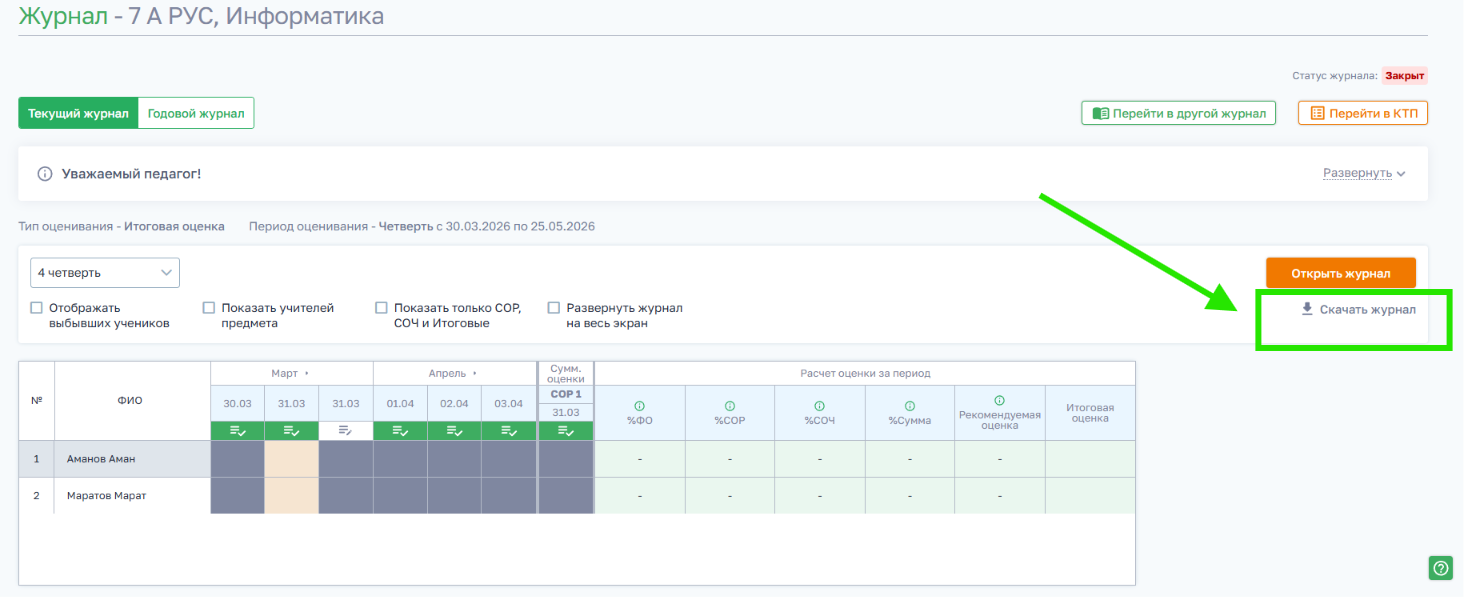The image size is (1464, 597).
Task: Click the green help question mark icon
Action: click(x=1440, y=568)
